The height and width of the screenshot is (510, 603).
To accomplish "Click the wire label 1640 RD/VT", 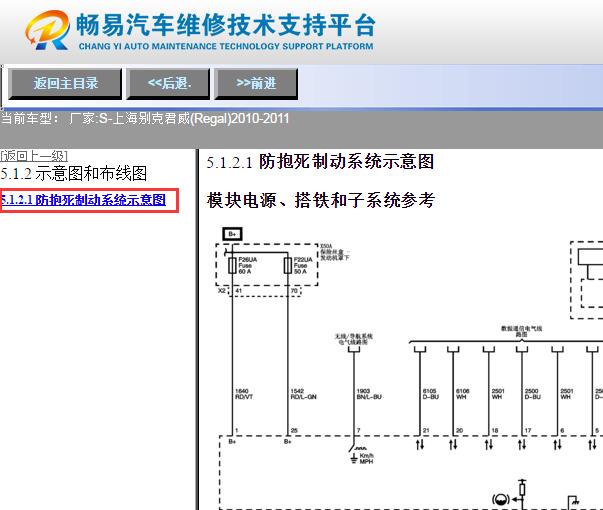I will (244, 394).
